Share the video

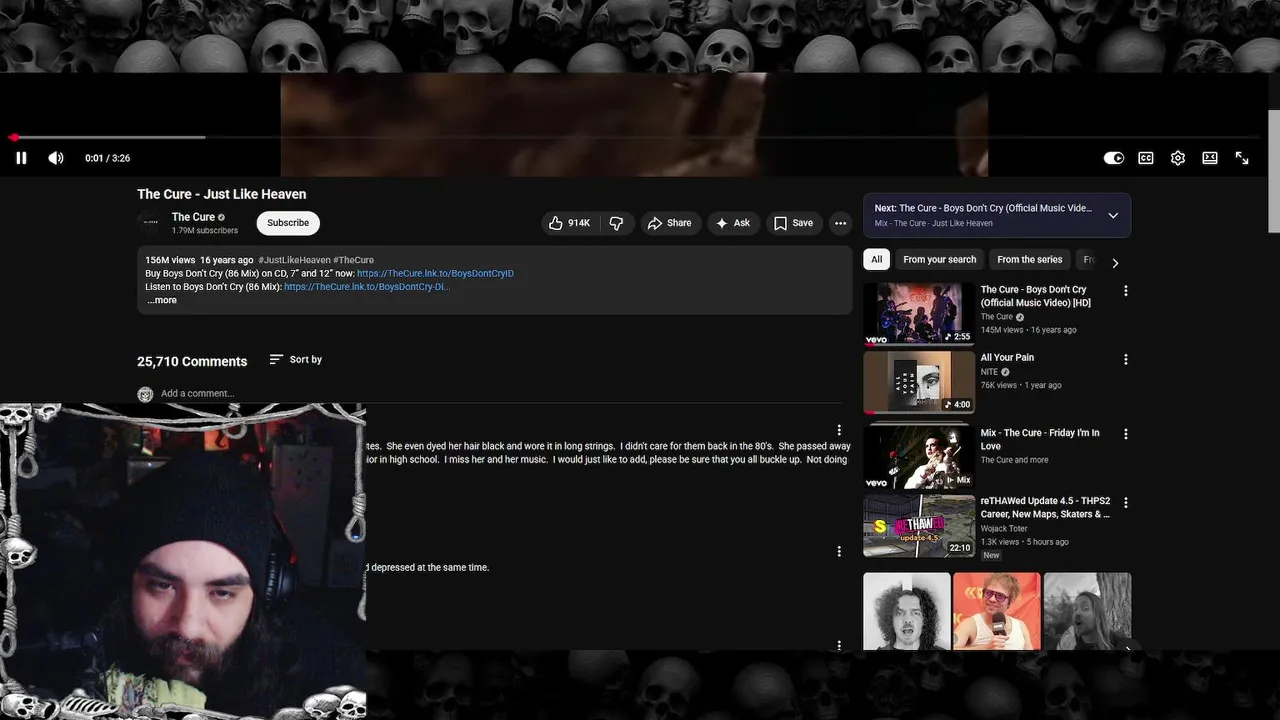[670, 223]
